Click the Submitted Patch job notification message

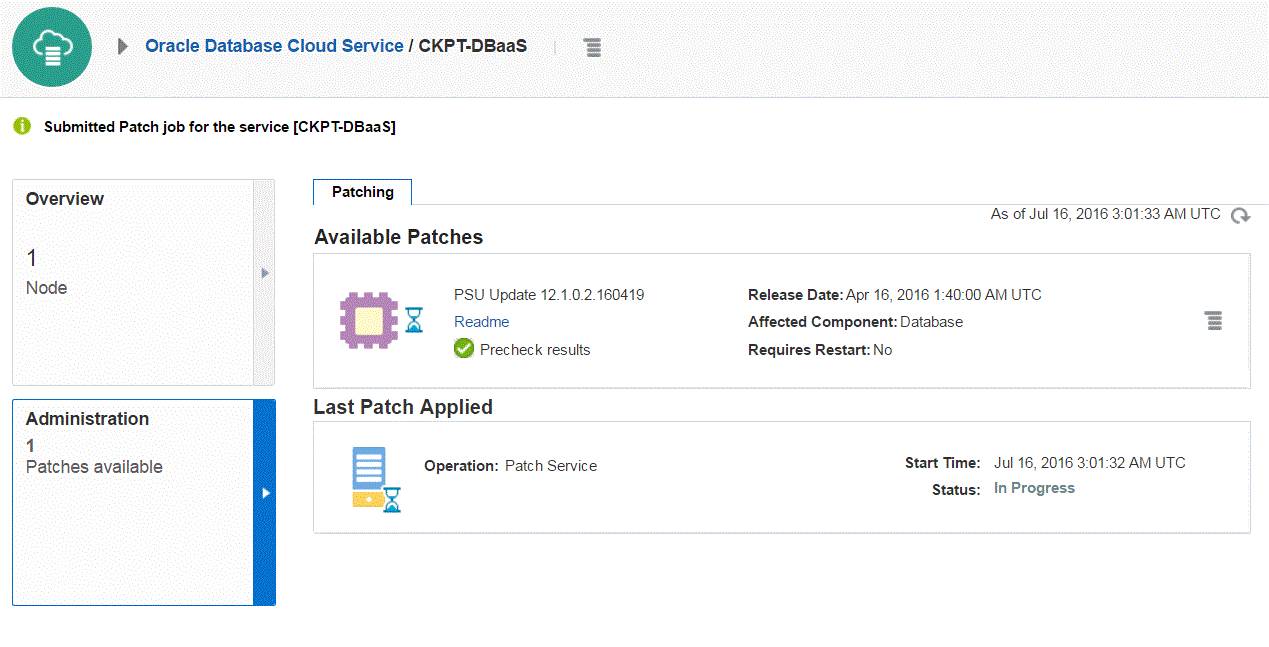pyautogui.click(x=220, y=127)
